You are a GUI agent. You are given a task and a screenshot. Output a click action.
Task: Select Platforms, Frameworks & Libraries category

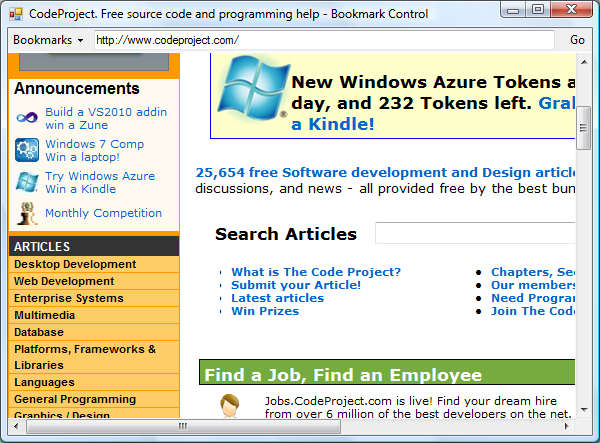pos(94,357)
